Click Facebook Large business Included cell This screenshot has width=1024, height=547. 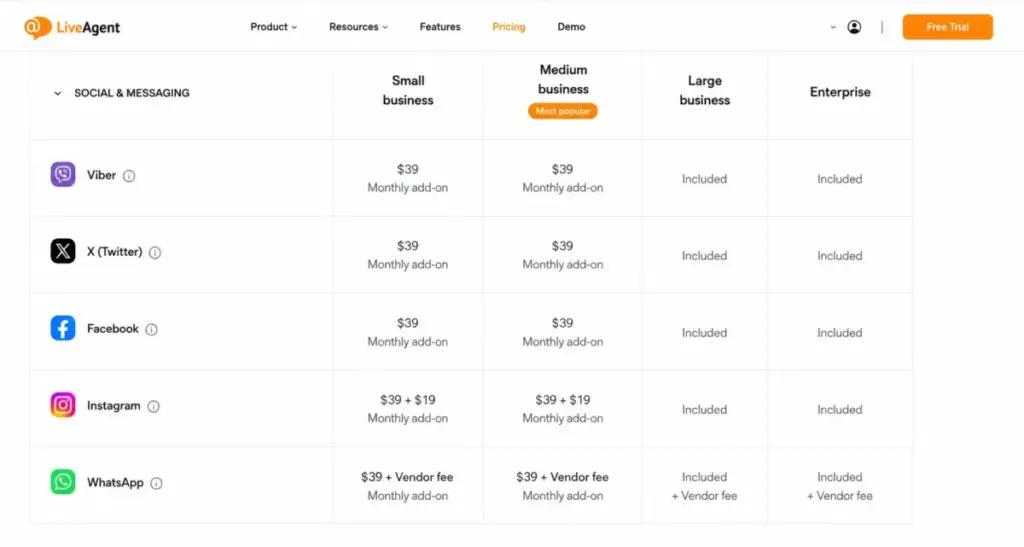tap(705, 333)
